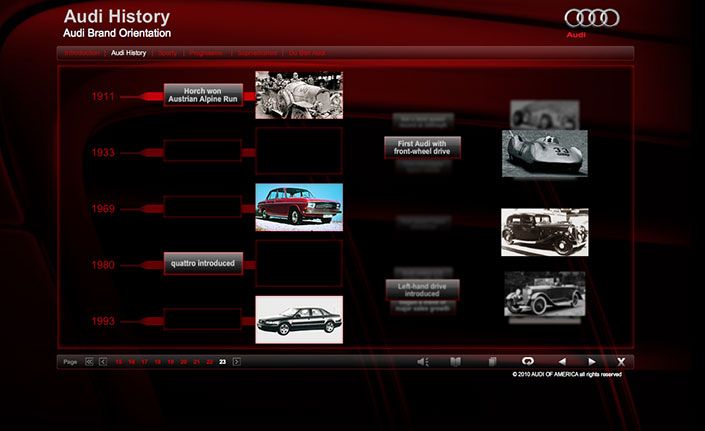This screenshot has width=705, height=431.
Task: Select the vintage convertible roadster photo
Action: 544,294
